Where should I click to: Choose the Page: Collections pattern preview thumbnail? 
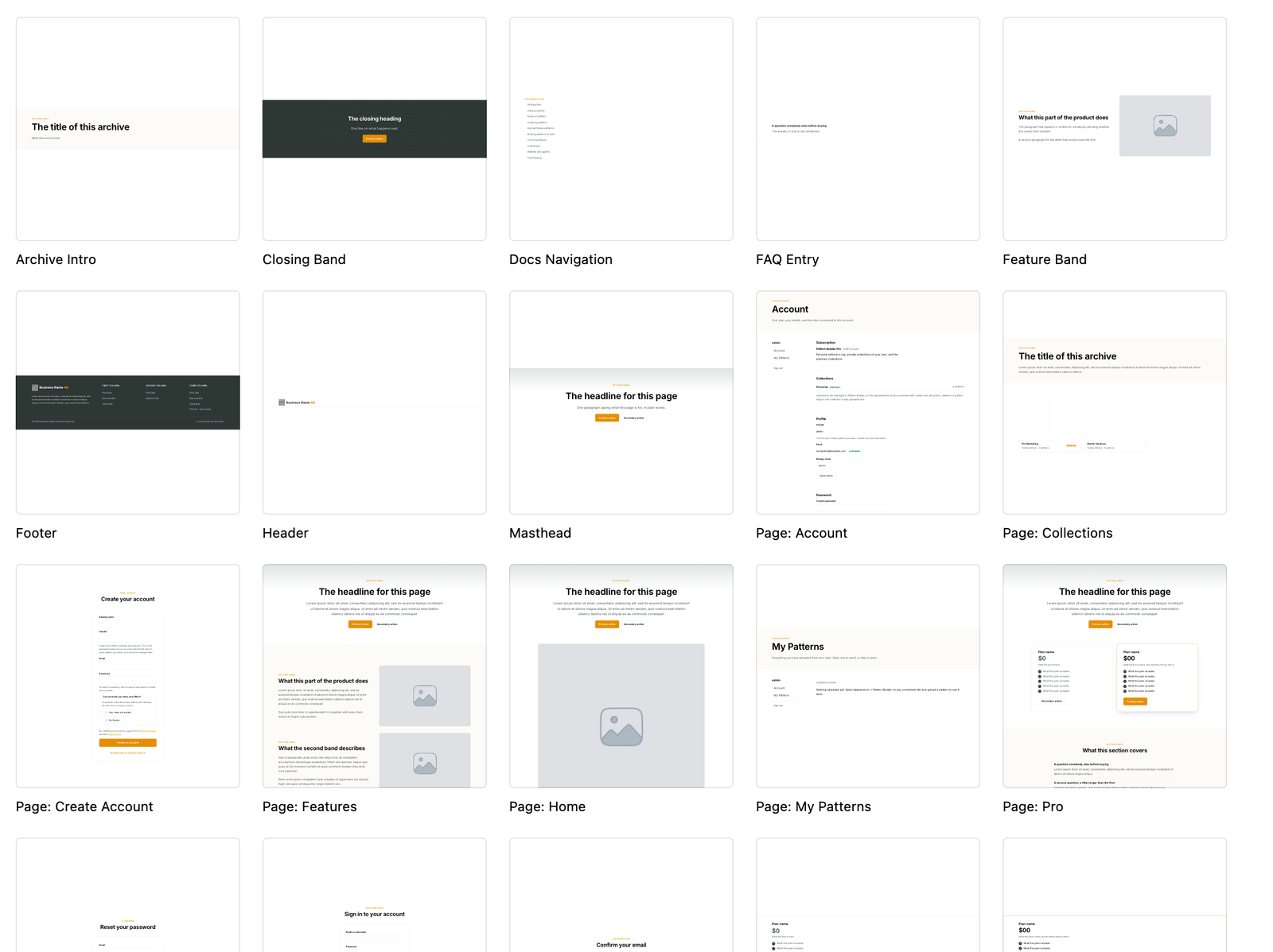point(1114,402)
